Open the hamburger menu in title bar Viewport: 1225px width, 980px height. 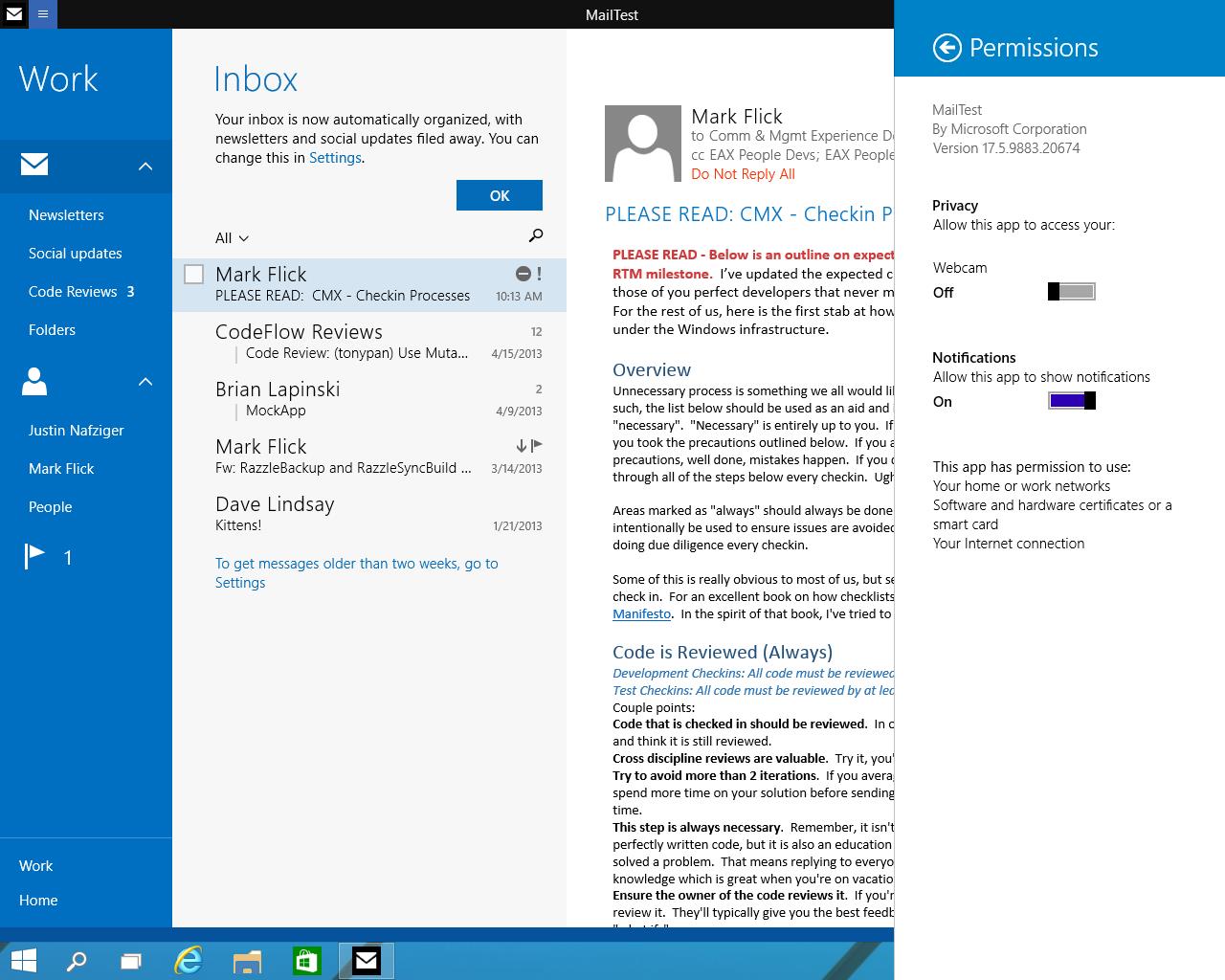[x=43, y=14]
